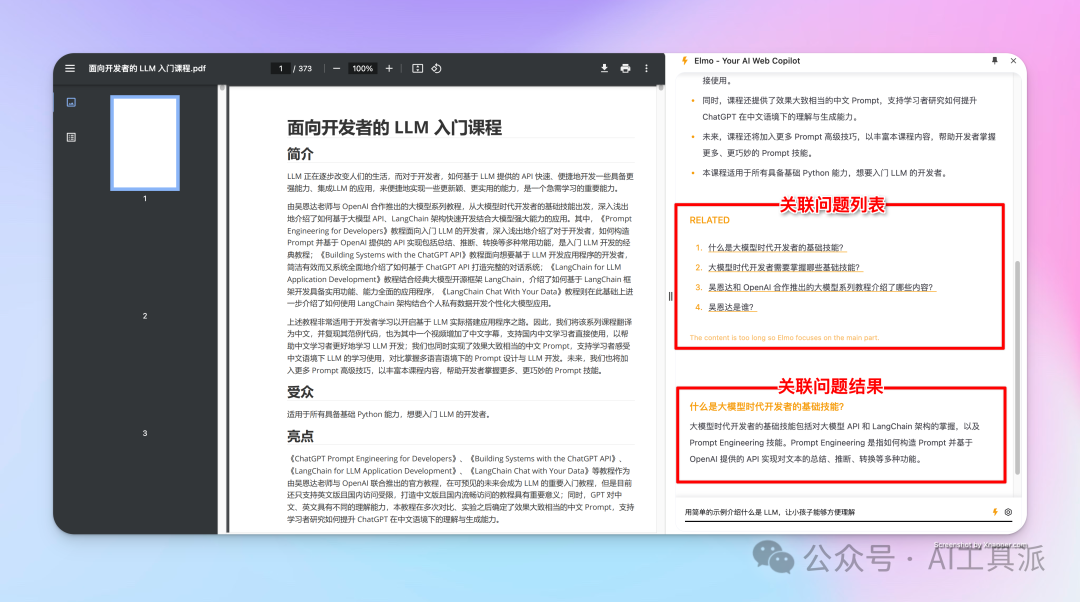The image size is (1080, 602).
Task: Show thumbnails view in sidebar
Action: [71, 103]
